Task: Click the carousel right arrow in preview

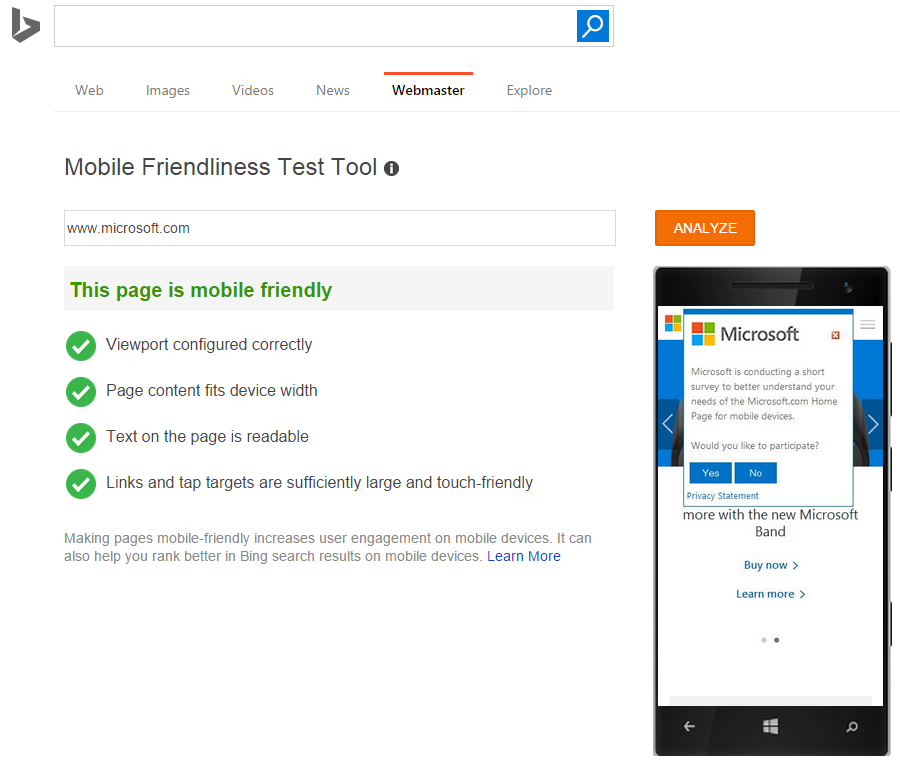Action: 872,424
